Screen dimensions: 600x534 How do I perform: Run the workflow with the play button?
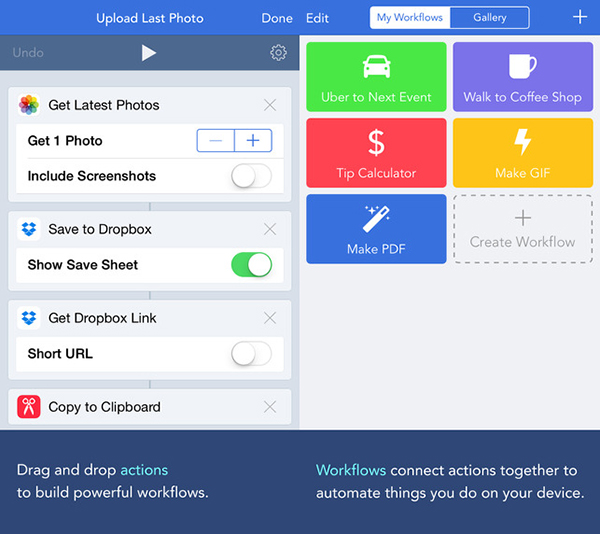click(x=149, y=53)
